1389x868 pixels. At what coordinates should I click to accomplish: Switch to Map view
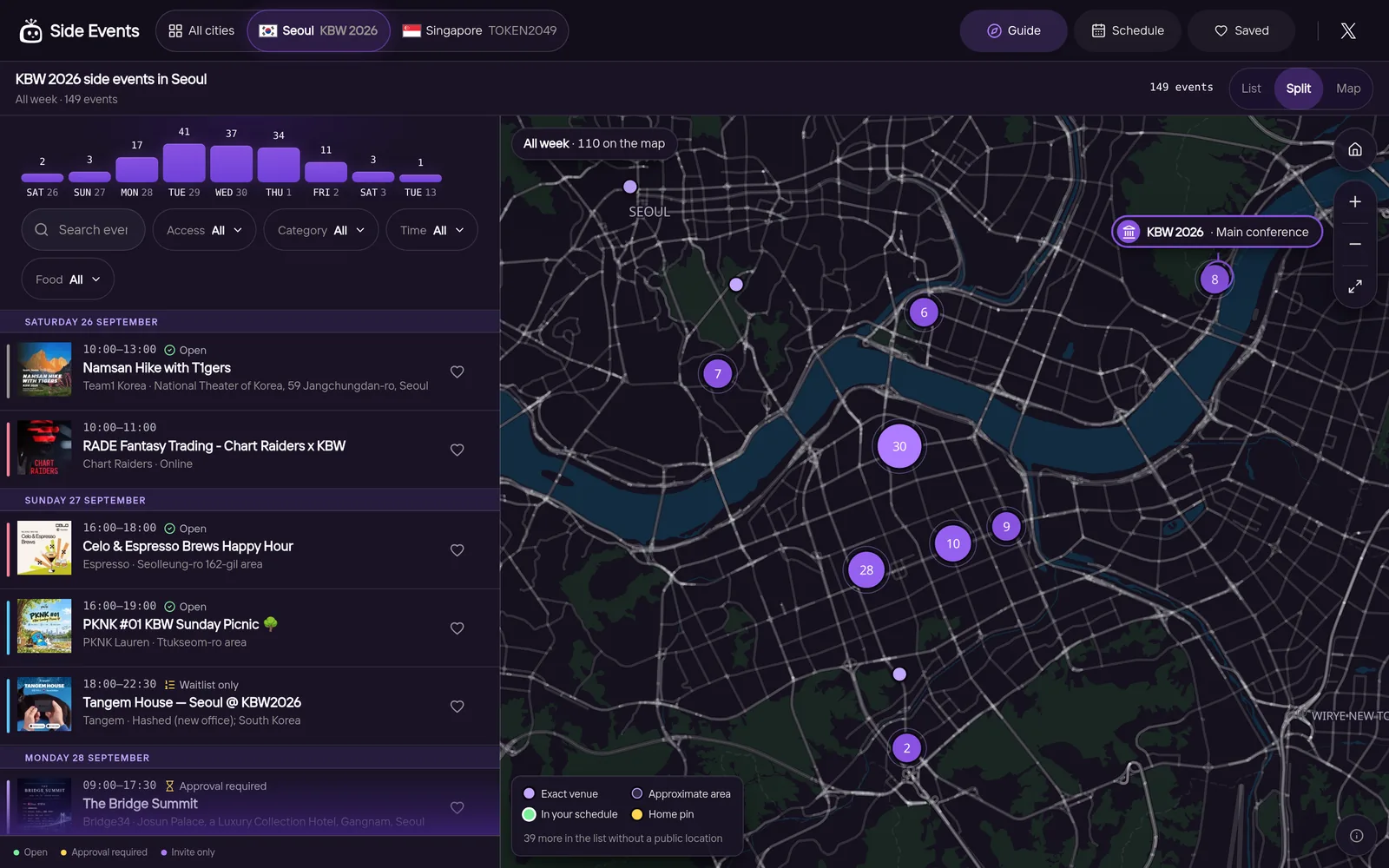[1348, 89]
